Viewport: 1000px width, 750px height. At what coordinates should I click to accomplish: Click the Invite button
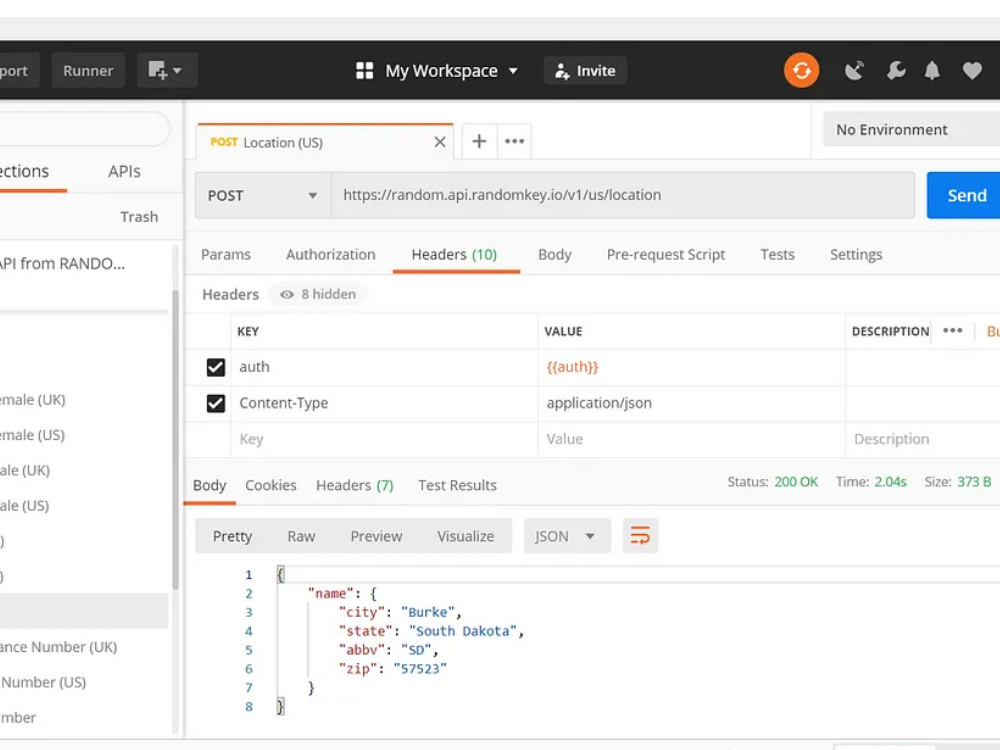coord(585,70)
